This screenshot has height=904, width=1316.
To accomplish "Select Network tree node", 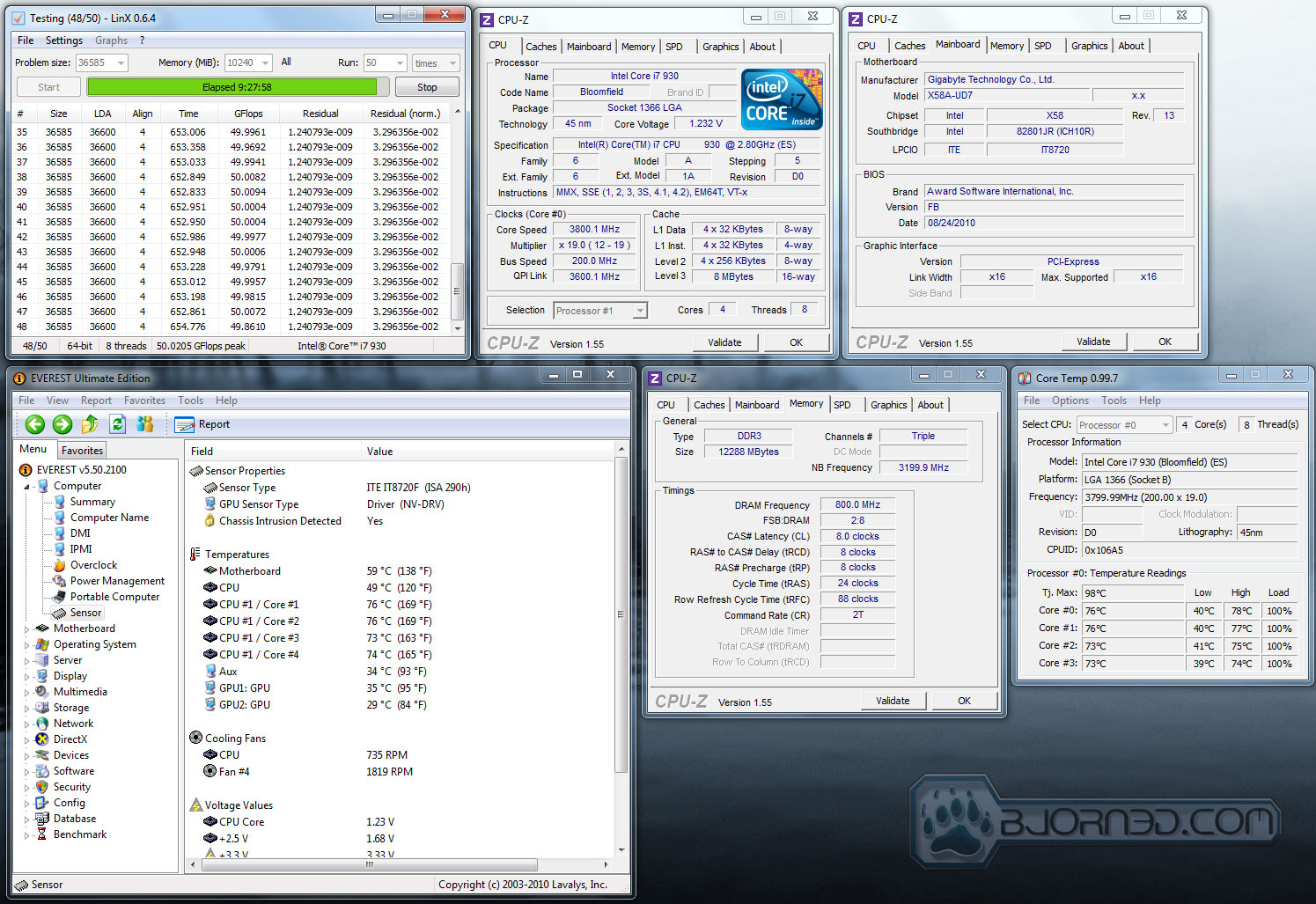I will tap(73, 724).
